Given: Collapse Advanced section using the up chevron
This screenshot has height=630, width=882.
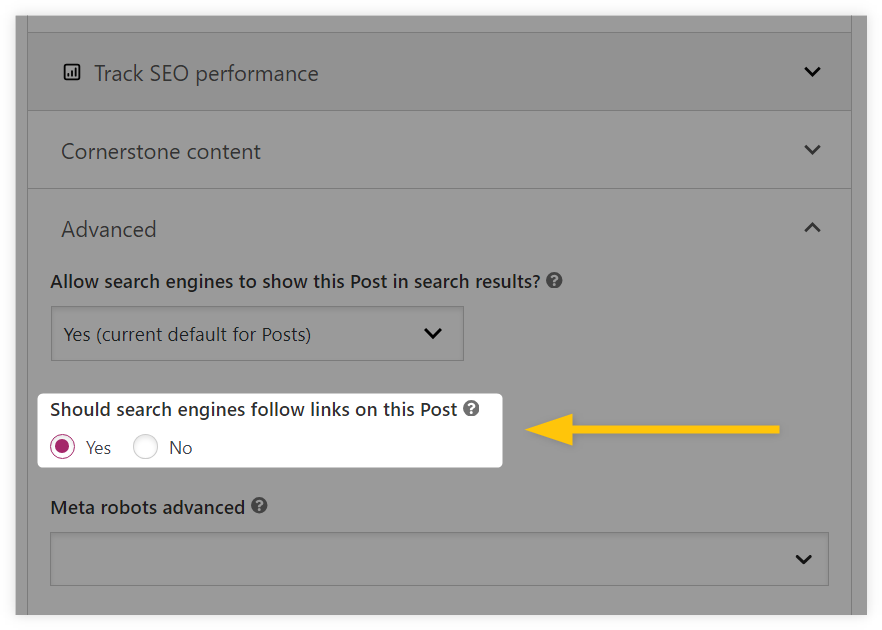Looking at the screenshot, I should 812,228.
